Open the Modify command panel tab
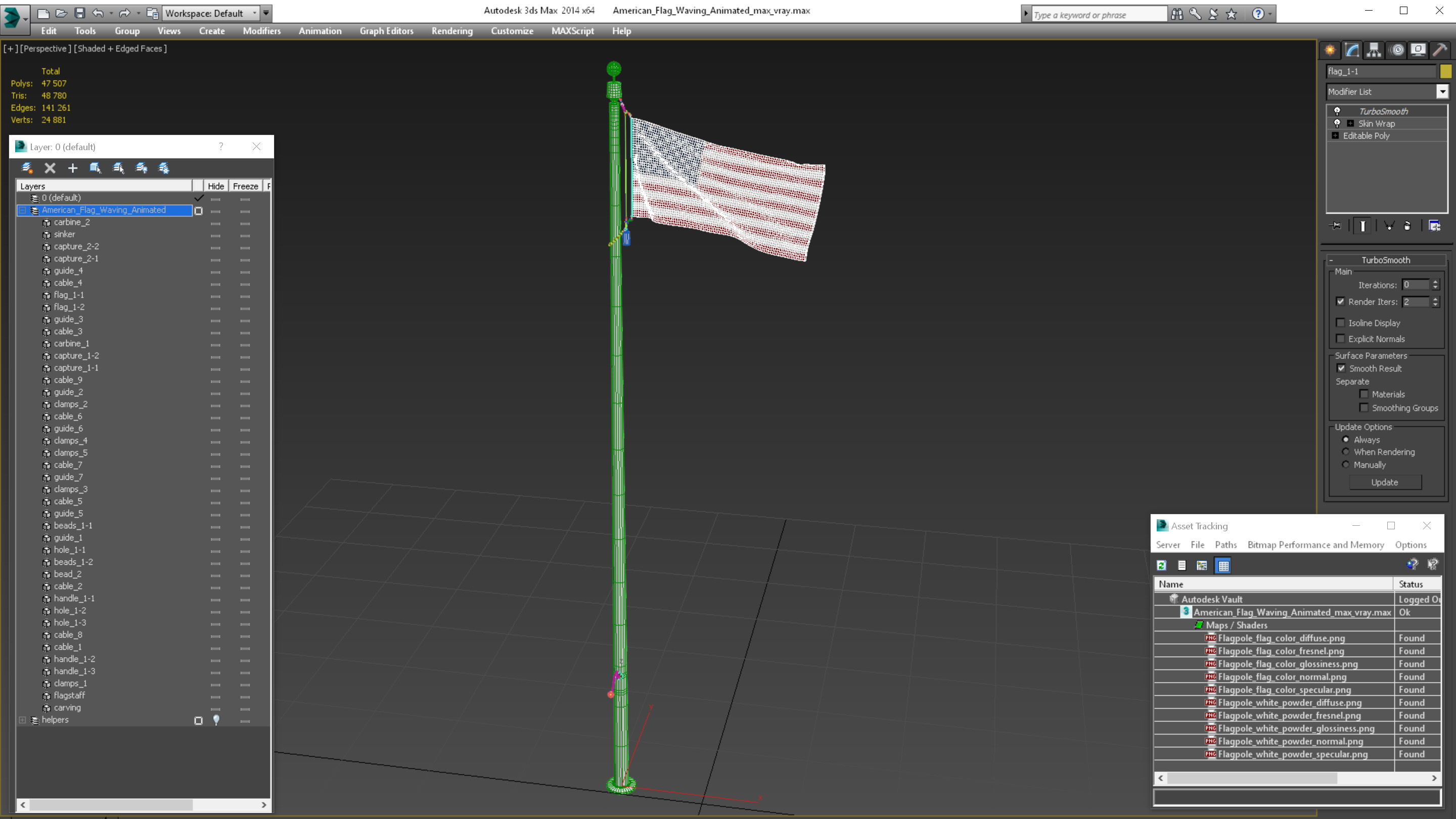Image resolution: width=1456 pixels, height=819 pixels. coord(1352,51)
